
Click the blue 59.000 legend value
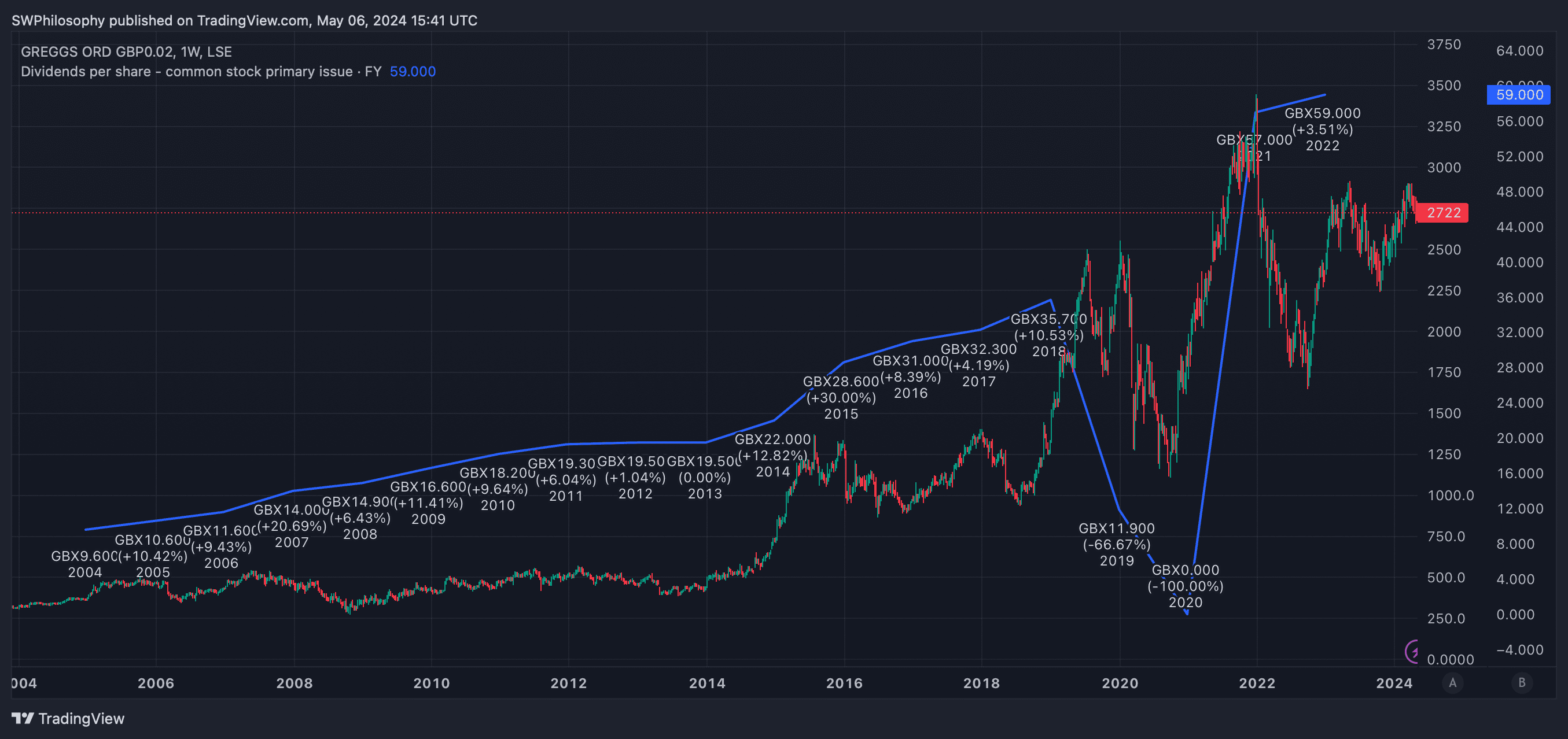[x=412, y=72]
